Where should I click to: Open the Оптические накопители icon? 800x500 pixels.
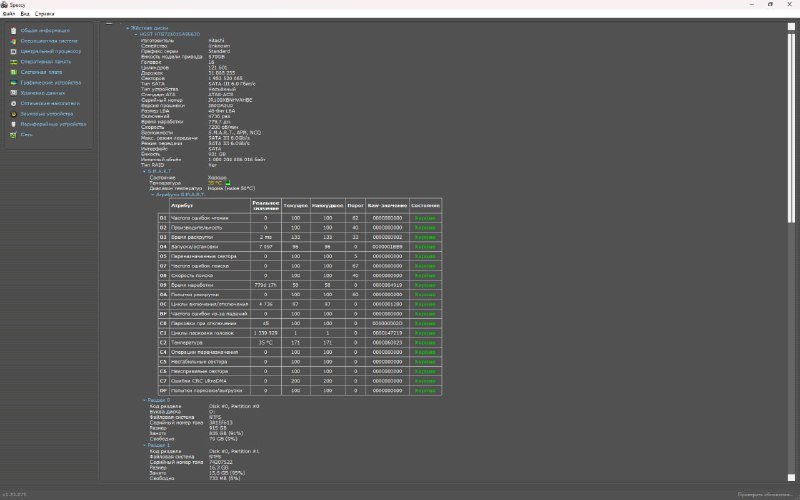point(14,104)
